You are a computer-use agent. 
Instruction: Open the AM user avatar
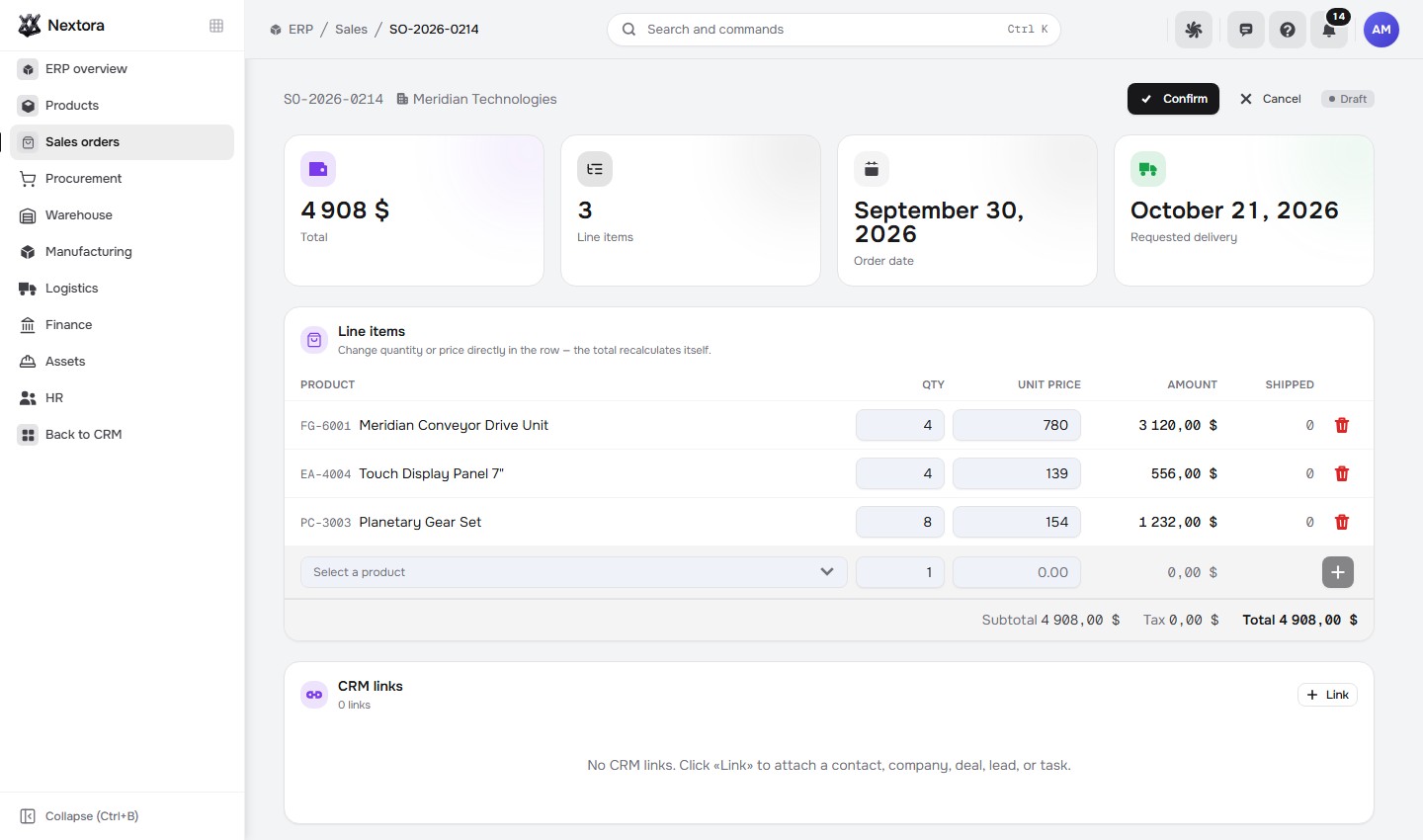tap(1381, 30)
